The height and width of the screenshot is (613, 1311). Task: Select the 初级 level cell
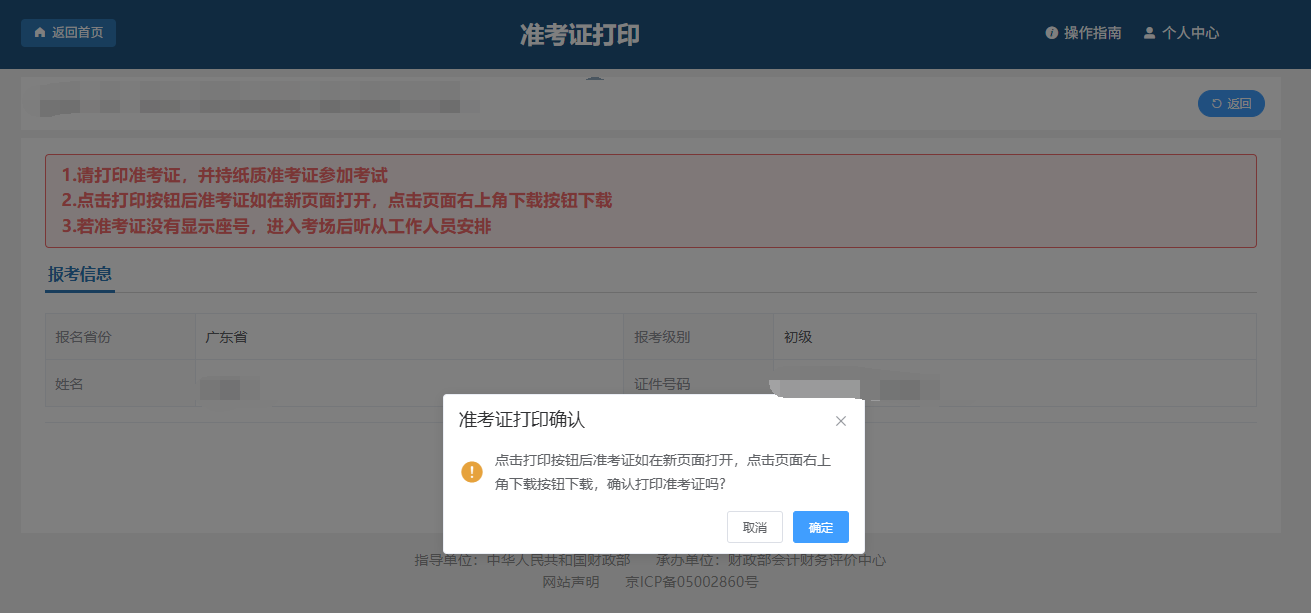(x=1015, y=337)
